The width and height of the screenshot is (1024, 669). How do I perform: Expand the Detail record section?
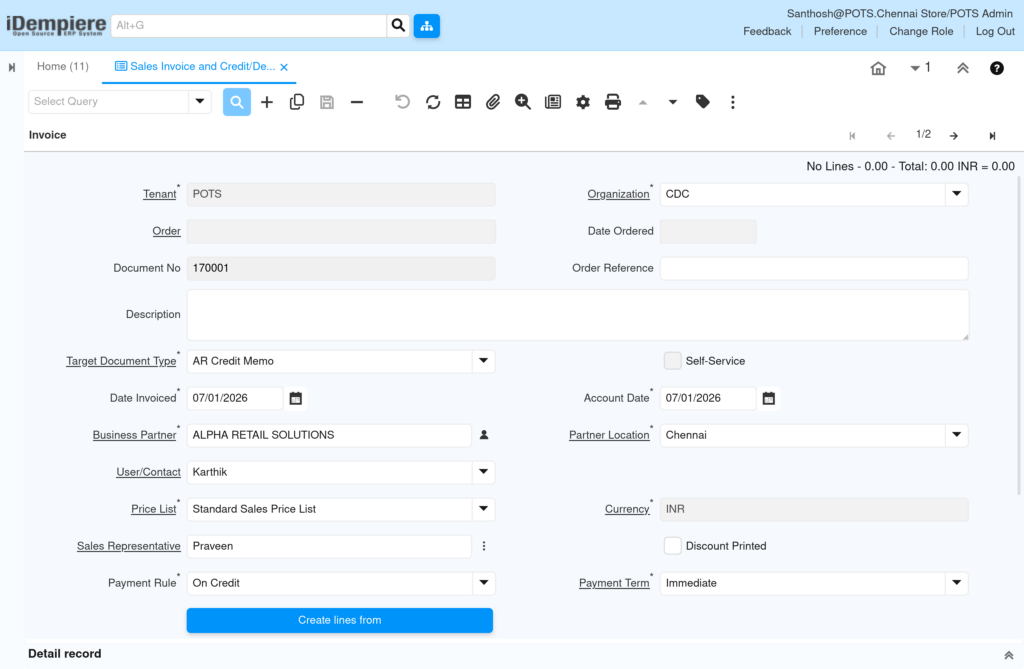pos(1008,655)
